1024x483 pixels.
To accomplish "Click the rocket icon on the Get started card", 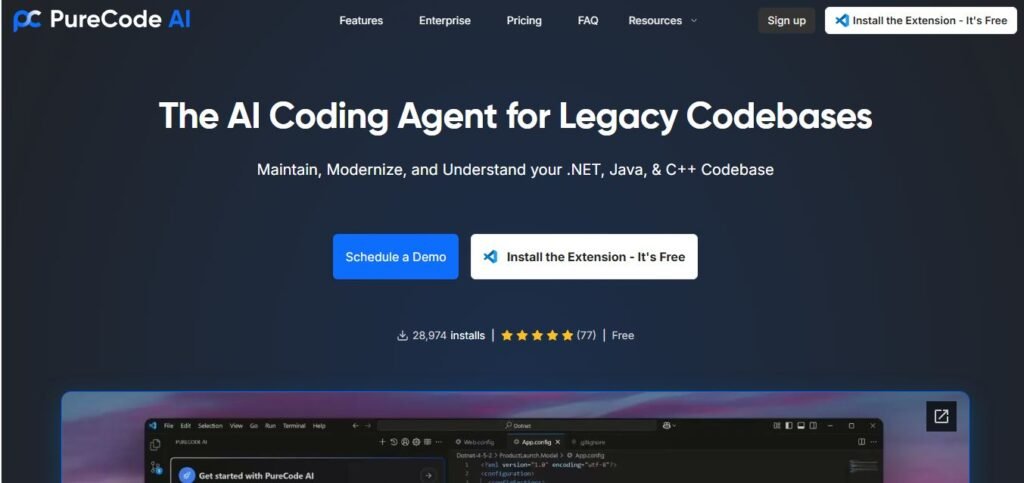I will click(187, 475).
